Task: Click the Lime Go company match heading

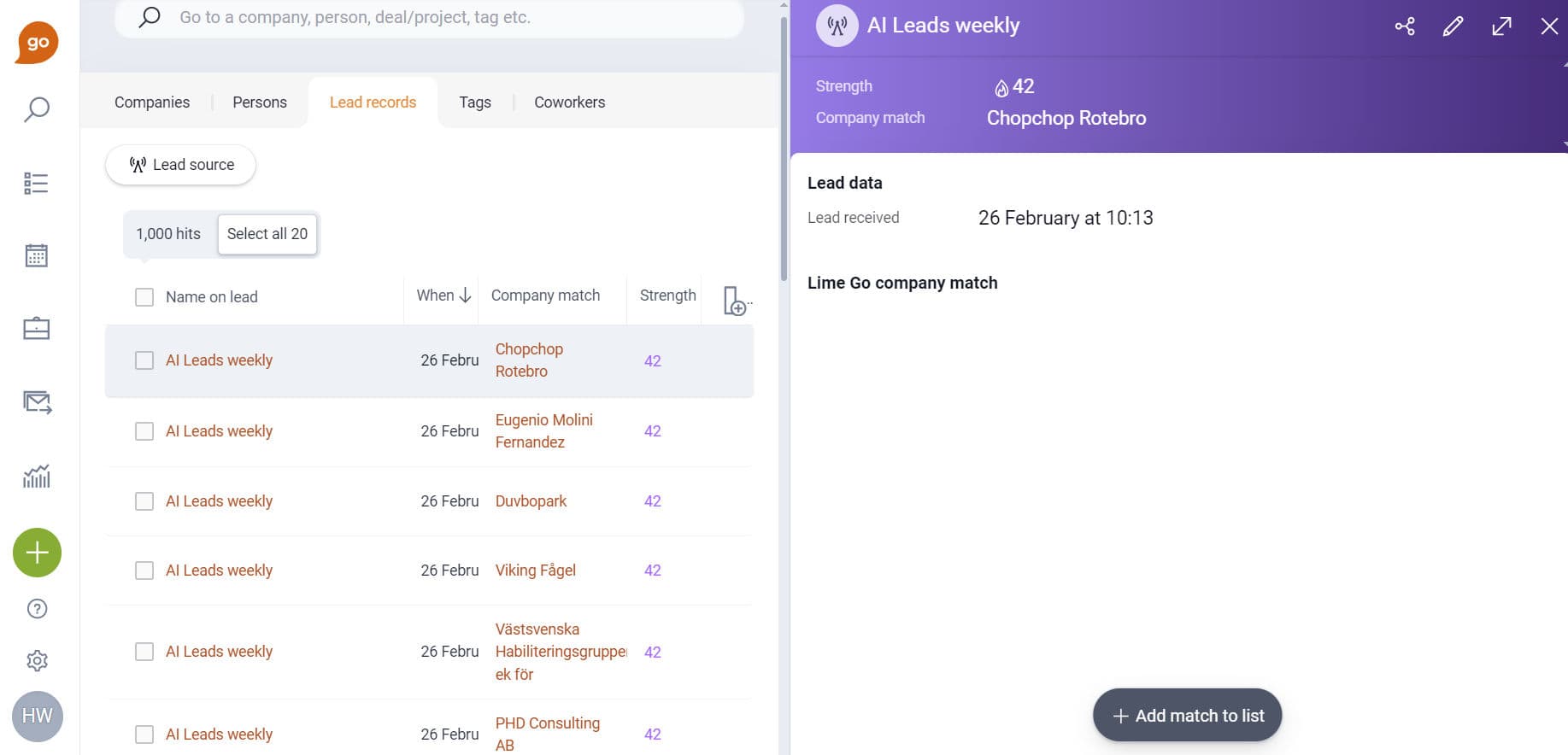Action: click(x=902, y=283)
